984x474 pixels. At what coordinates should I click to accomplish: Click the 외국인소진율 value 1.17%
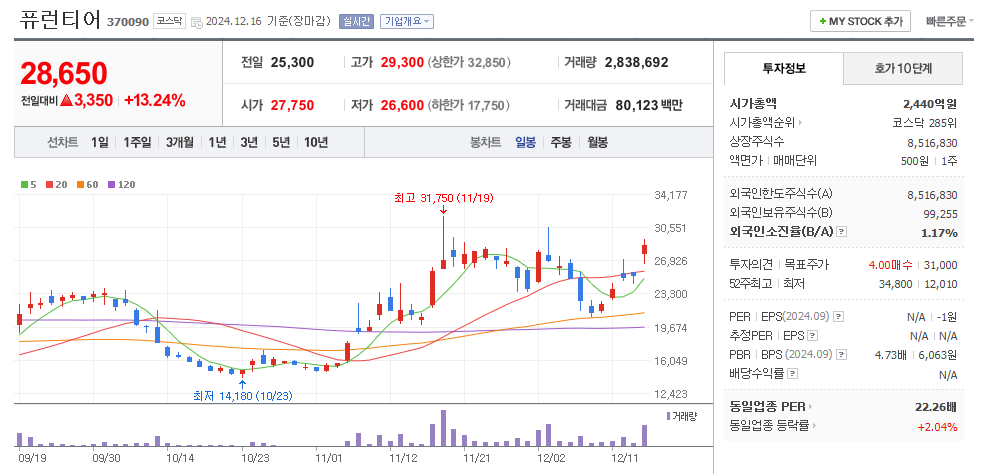point(939,233)
